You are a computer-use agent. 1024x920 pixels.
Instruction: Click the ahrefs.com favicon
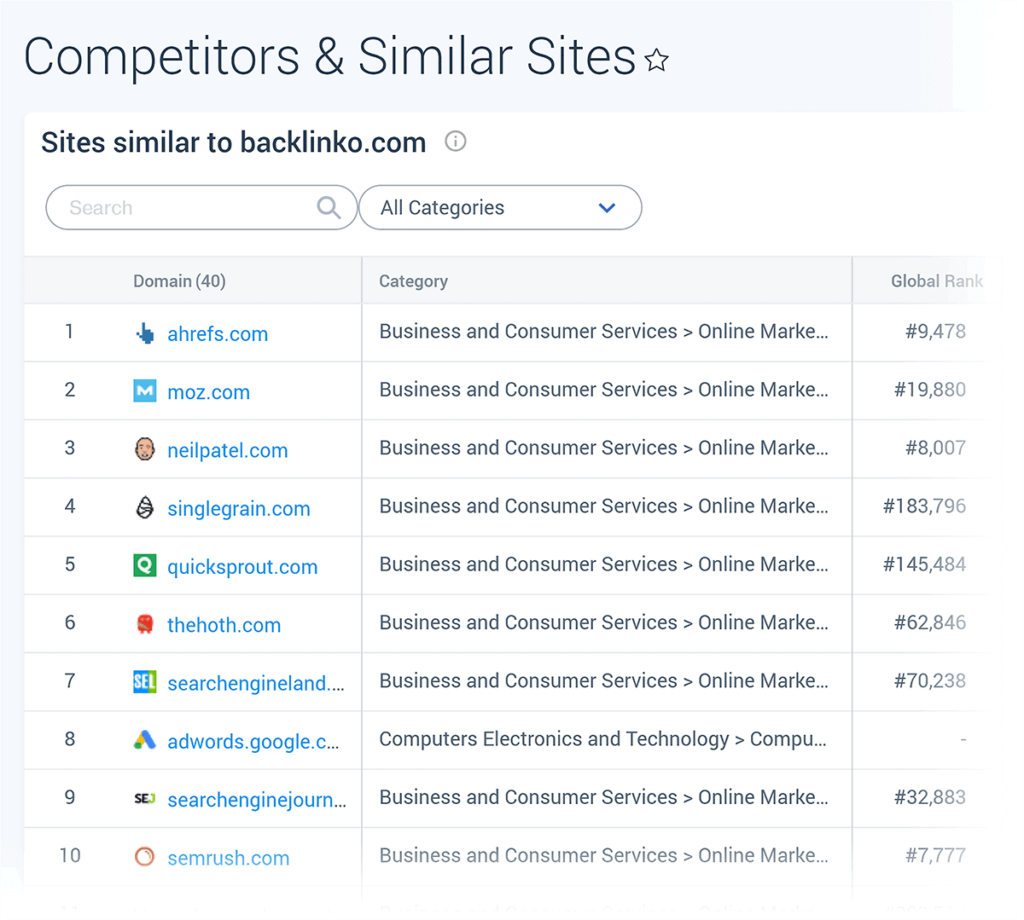point(145,334)
